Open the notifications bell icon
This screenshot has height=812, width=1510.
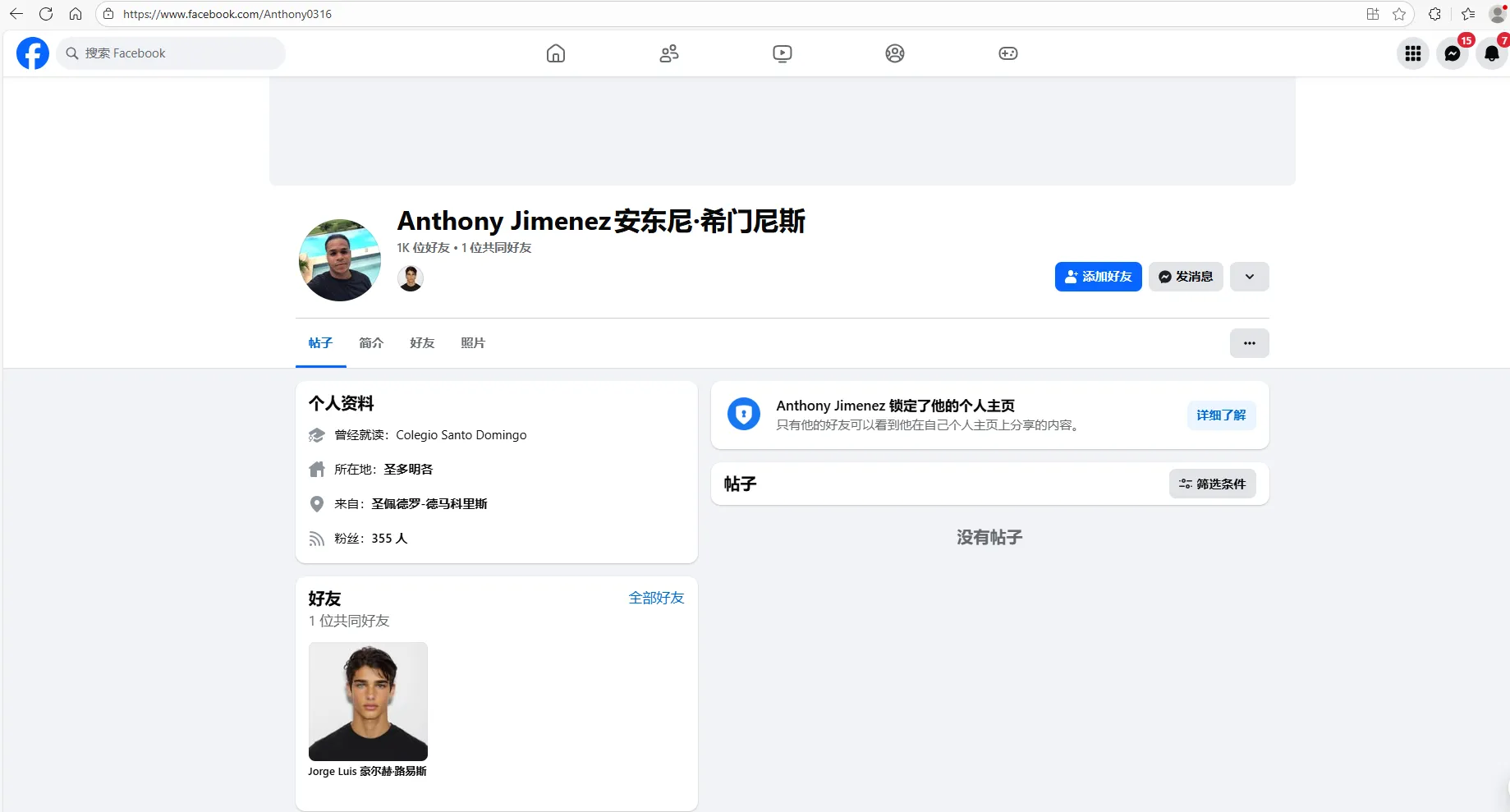tap(1492, 53)
